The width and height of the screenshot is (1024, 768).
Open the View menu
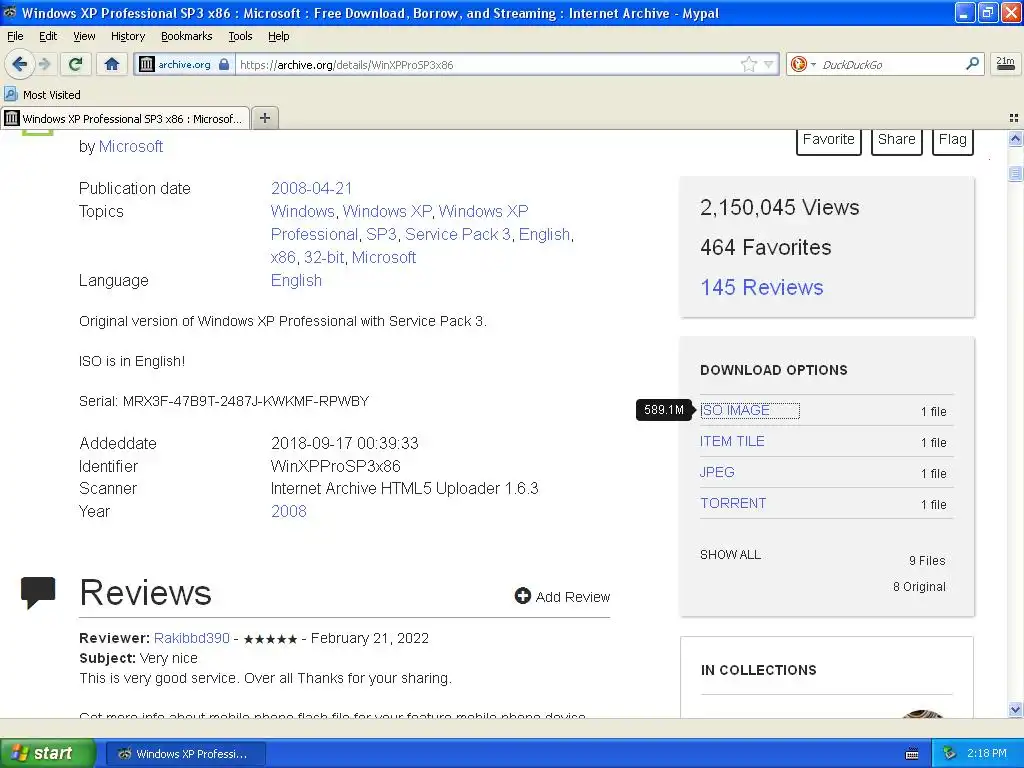coord(84,36)
